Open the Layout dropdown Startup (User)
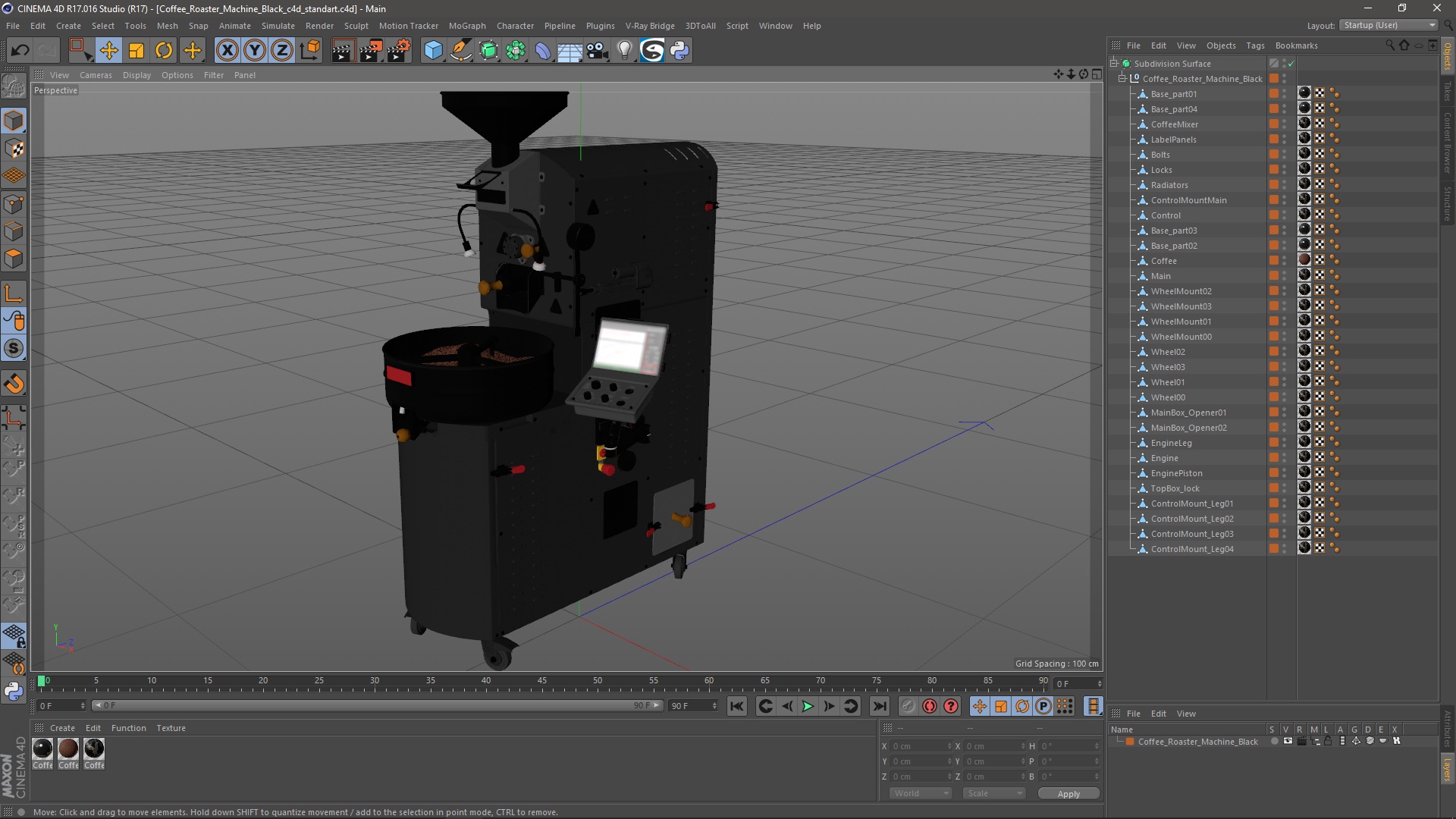Image resolution: width=1456 pixels, height=819 pixels. (x=1389, y=25)
